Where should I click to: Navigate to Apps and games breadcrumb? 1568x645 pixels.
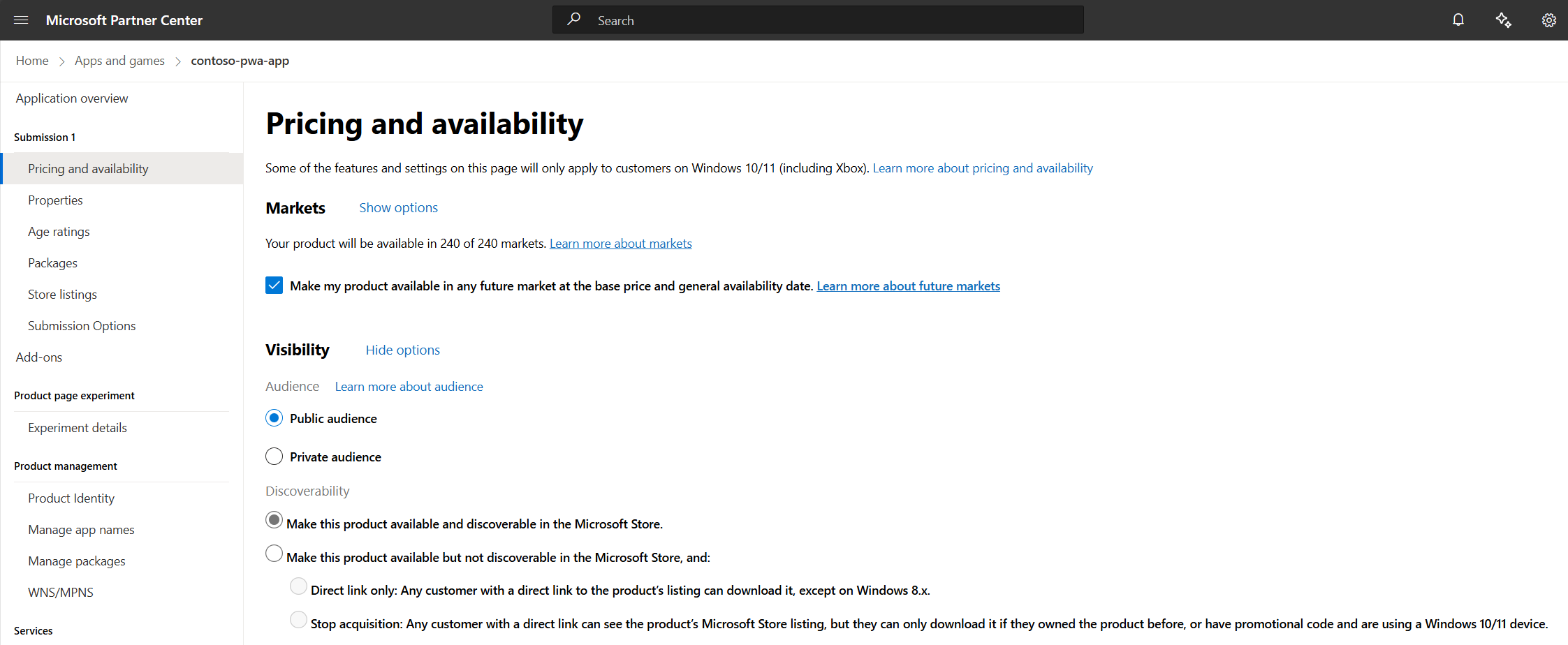click(x=119, y=61)
